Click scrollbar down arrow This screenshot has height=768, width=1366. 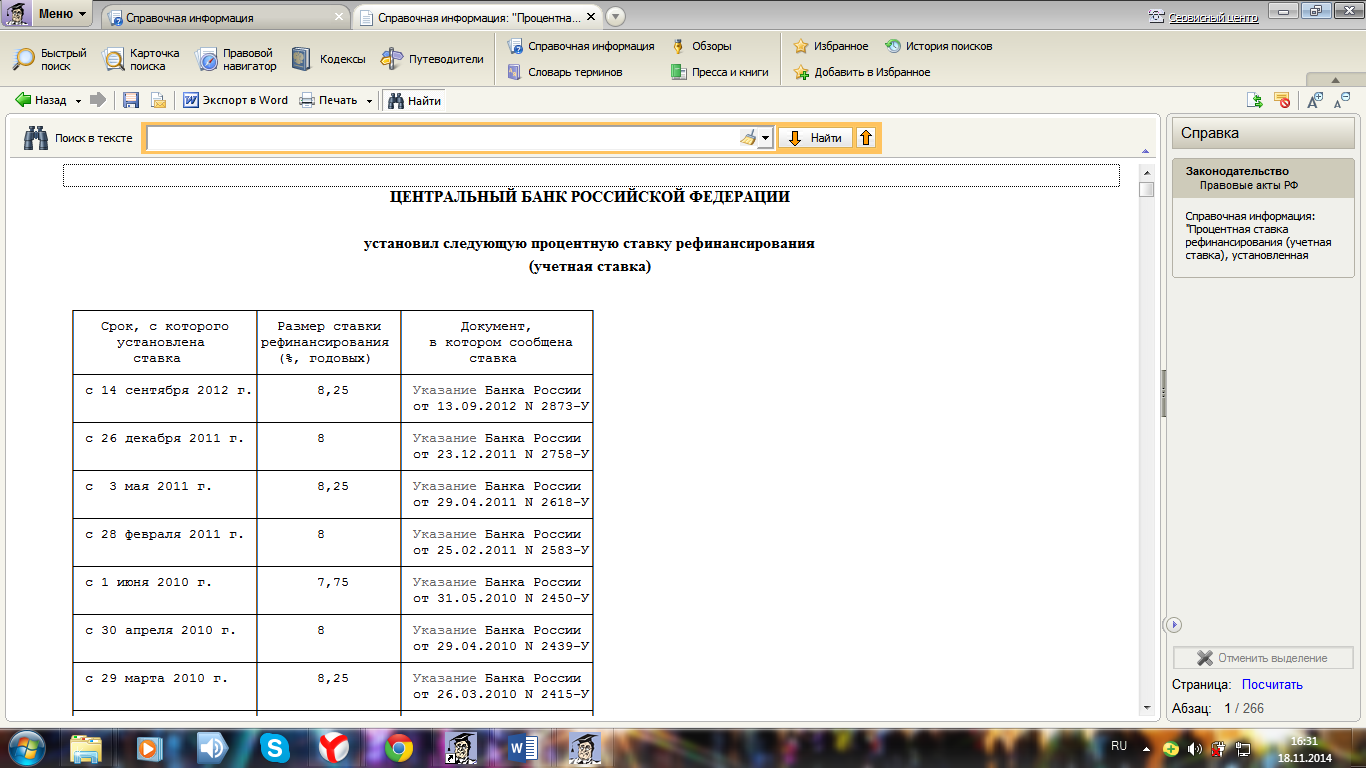tap(1147, 708)
